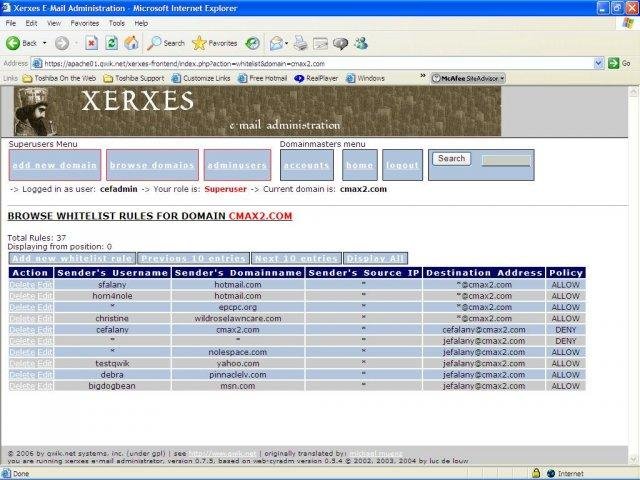
Task: Click the Edit page icon in the toolbar
Action: tap(320, 43)
